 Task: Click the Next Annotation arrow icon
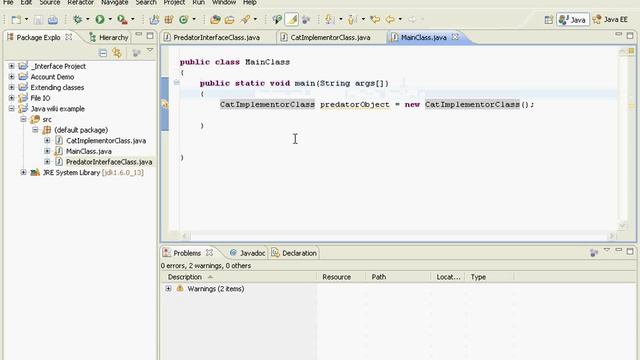point(330,19)
